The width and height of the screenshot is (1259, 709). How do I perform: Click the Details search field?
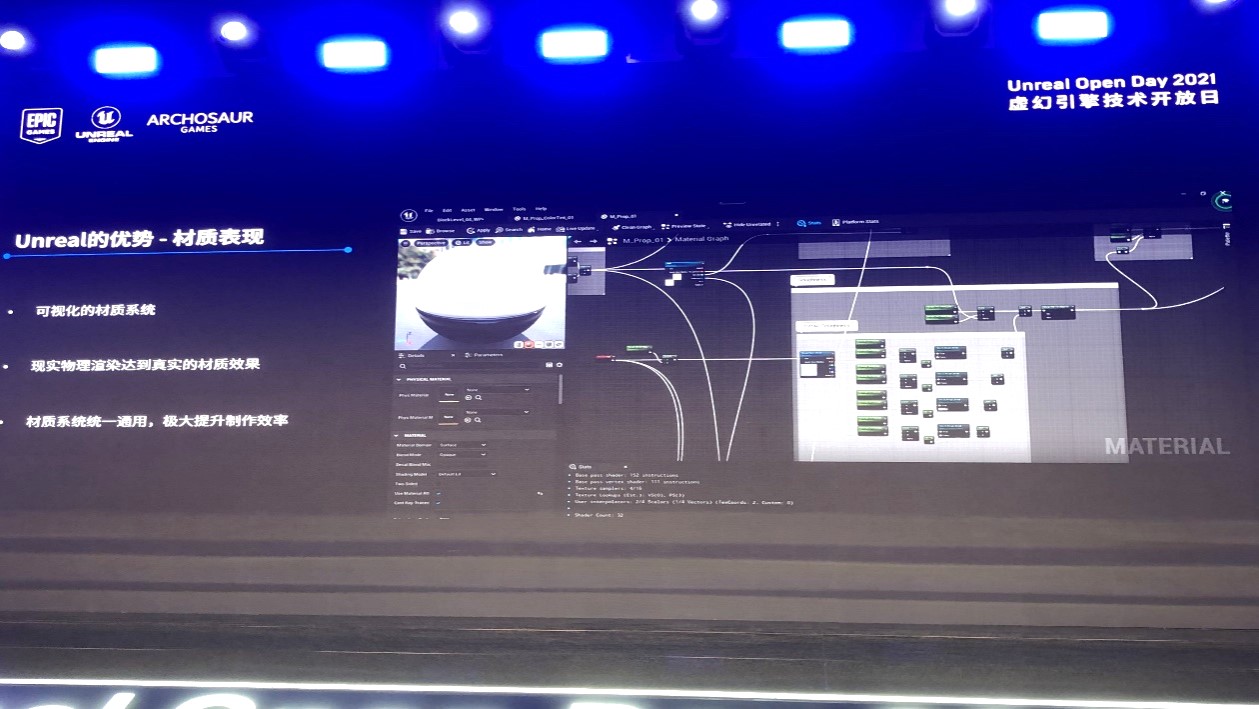point(469,365)
